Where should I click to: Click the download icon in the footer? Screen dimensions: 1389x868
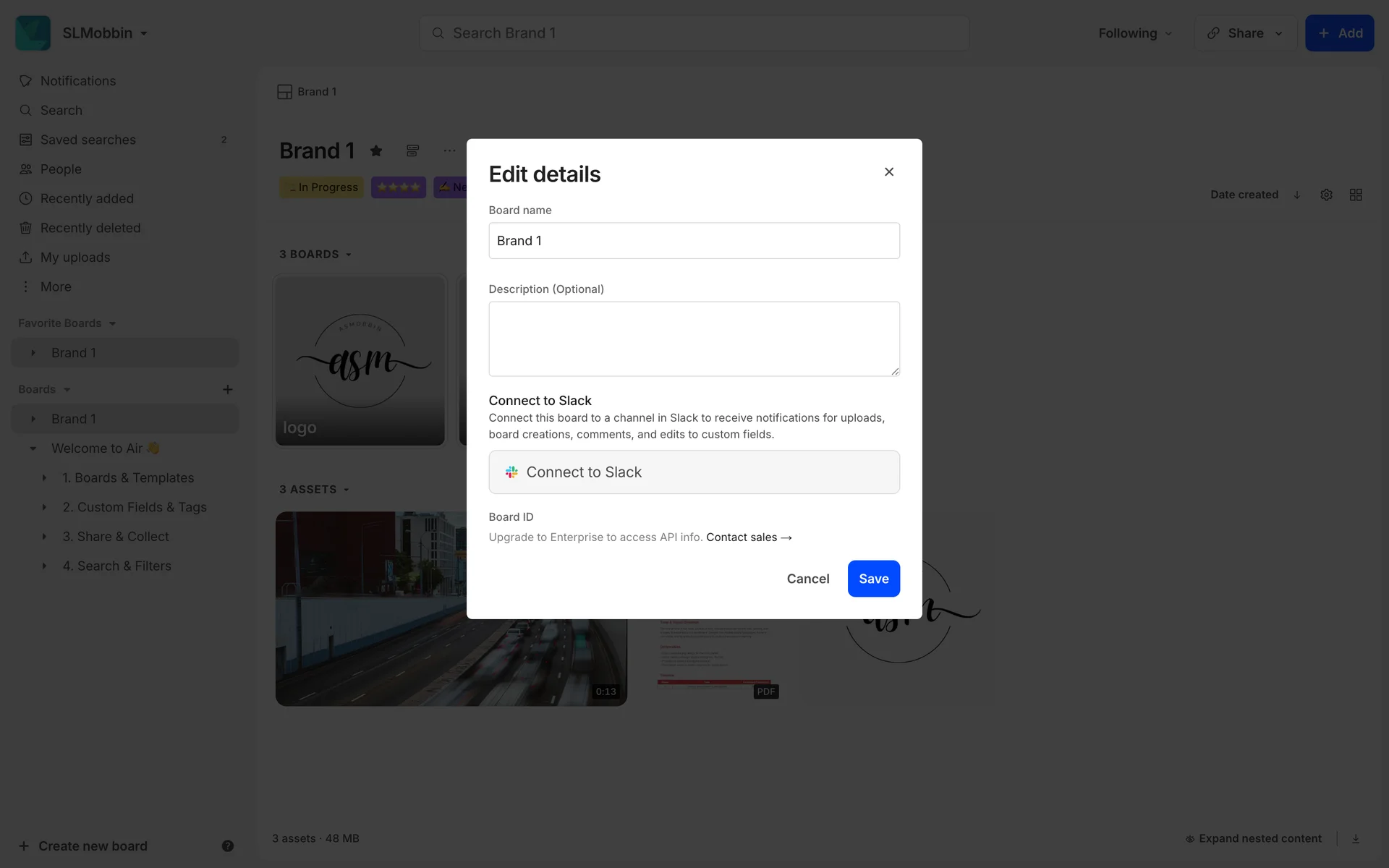(1356, 838)
